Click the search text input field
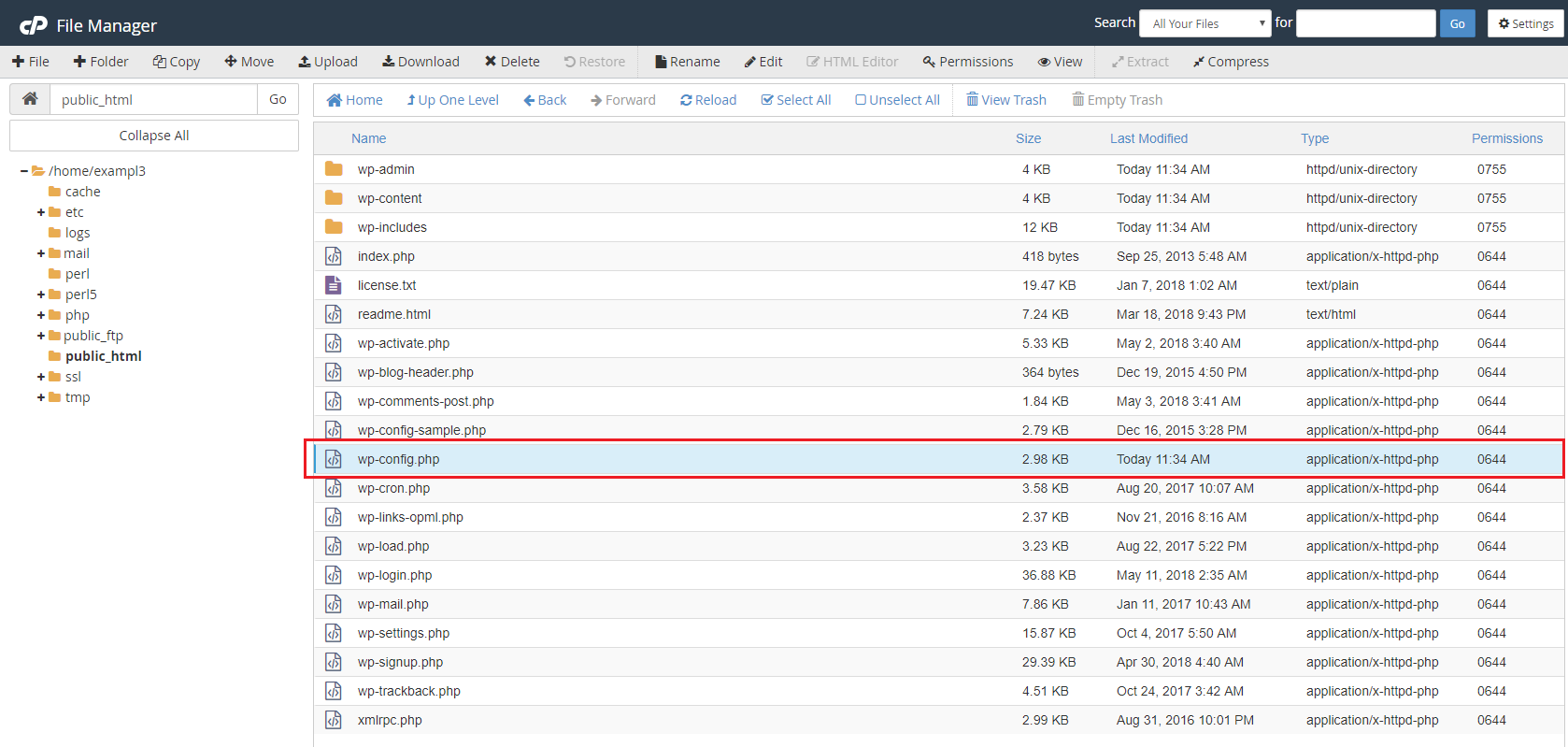1568x747 pixels. [1365, 23]
